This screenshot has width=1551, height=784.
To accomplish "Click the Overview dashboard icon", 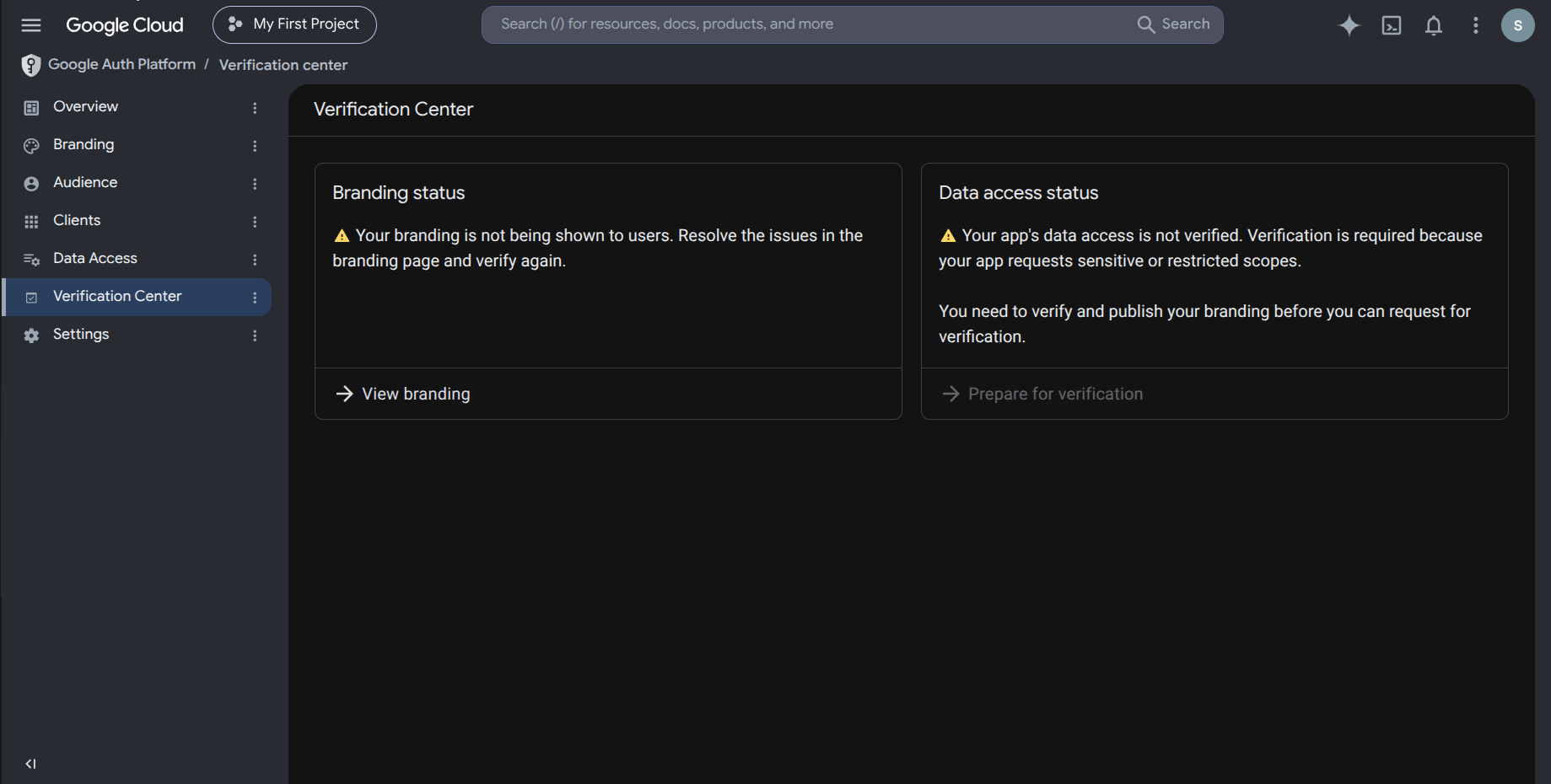I will [x=31, y=108].
